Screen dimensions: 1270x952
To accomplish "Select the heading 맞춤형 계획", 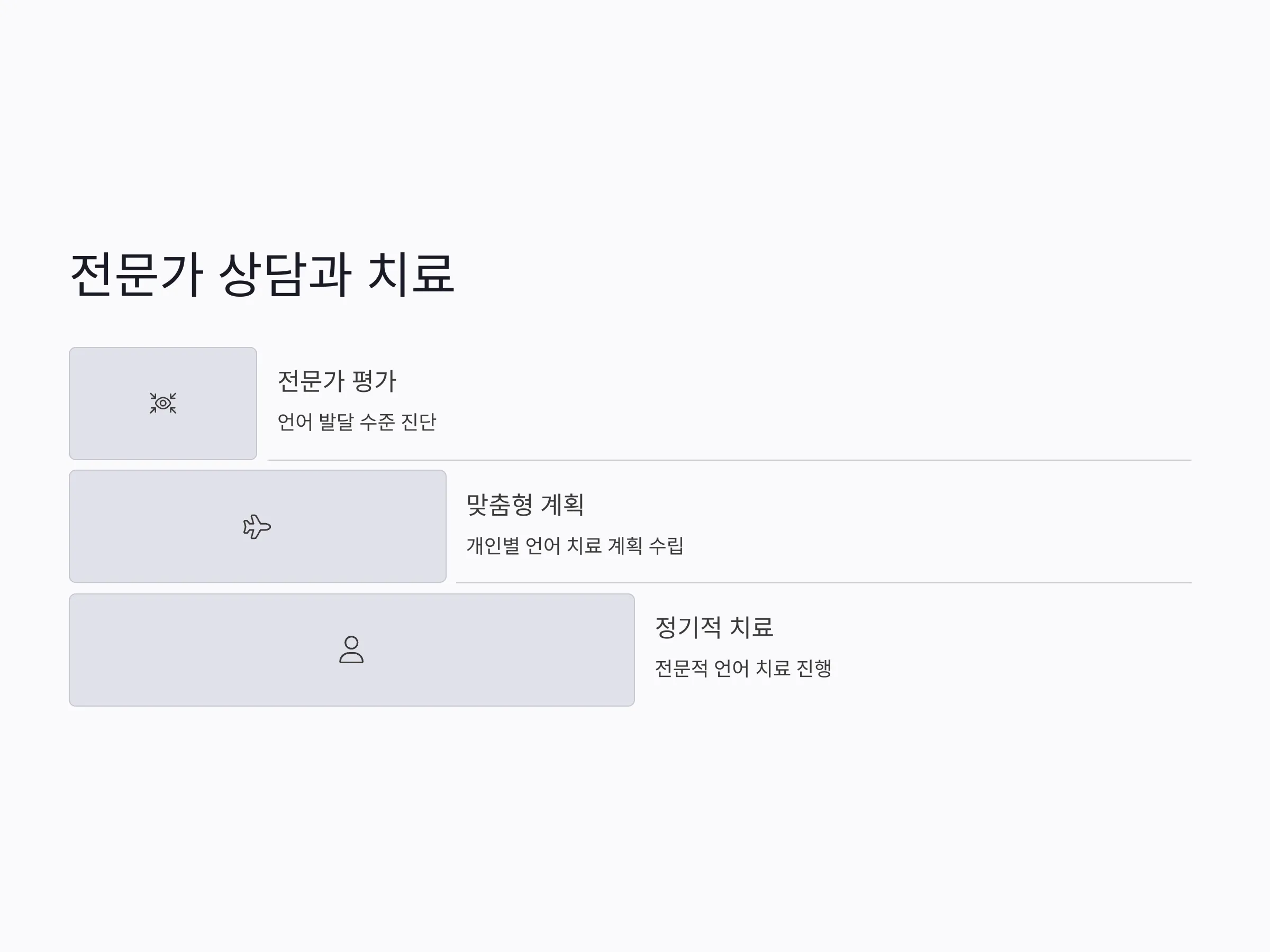I will (x=525, y=505).
